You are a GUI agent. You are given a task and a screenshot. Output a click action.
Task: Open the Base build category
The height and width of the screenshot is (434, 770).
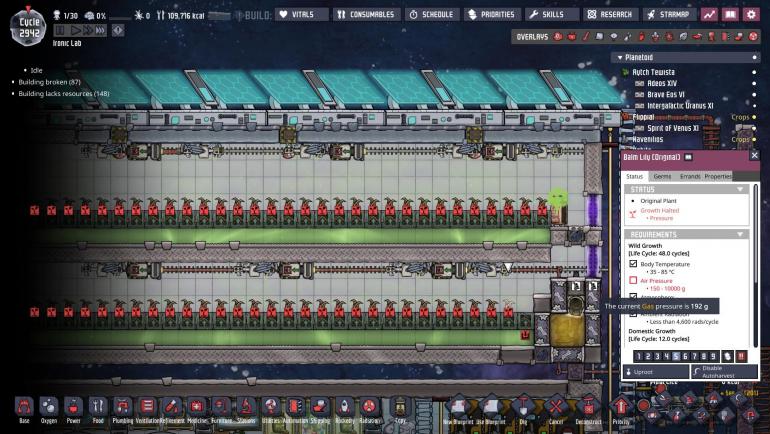coord(23,408)
